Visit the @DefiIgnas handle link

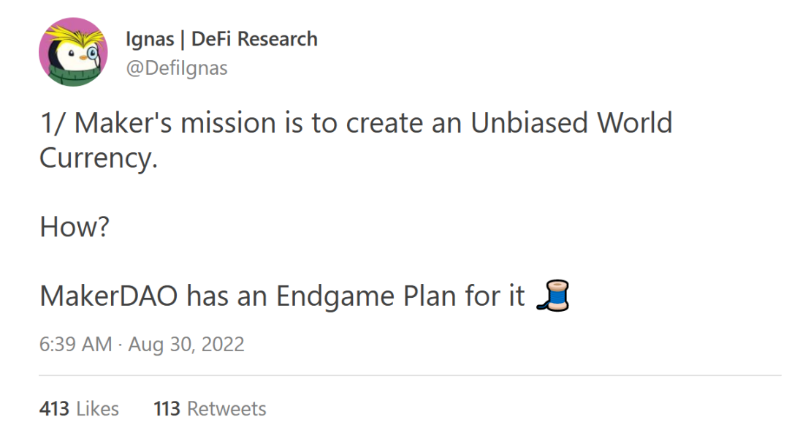point(177,68)
